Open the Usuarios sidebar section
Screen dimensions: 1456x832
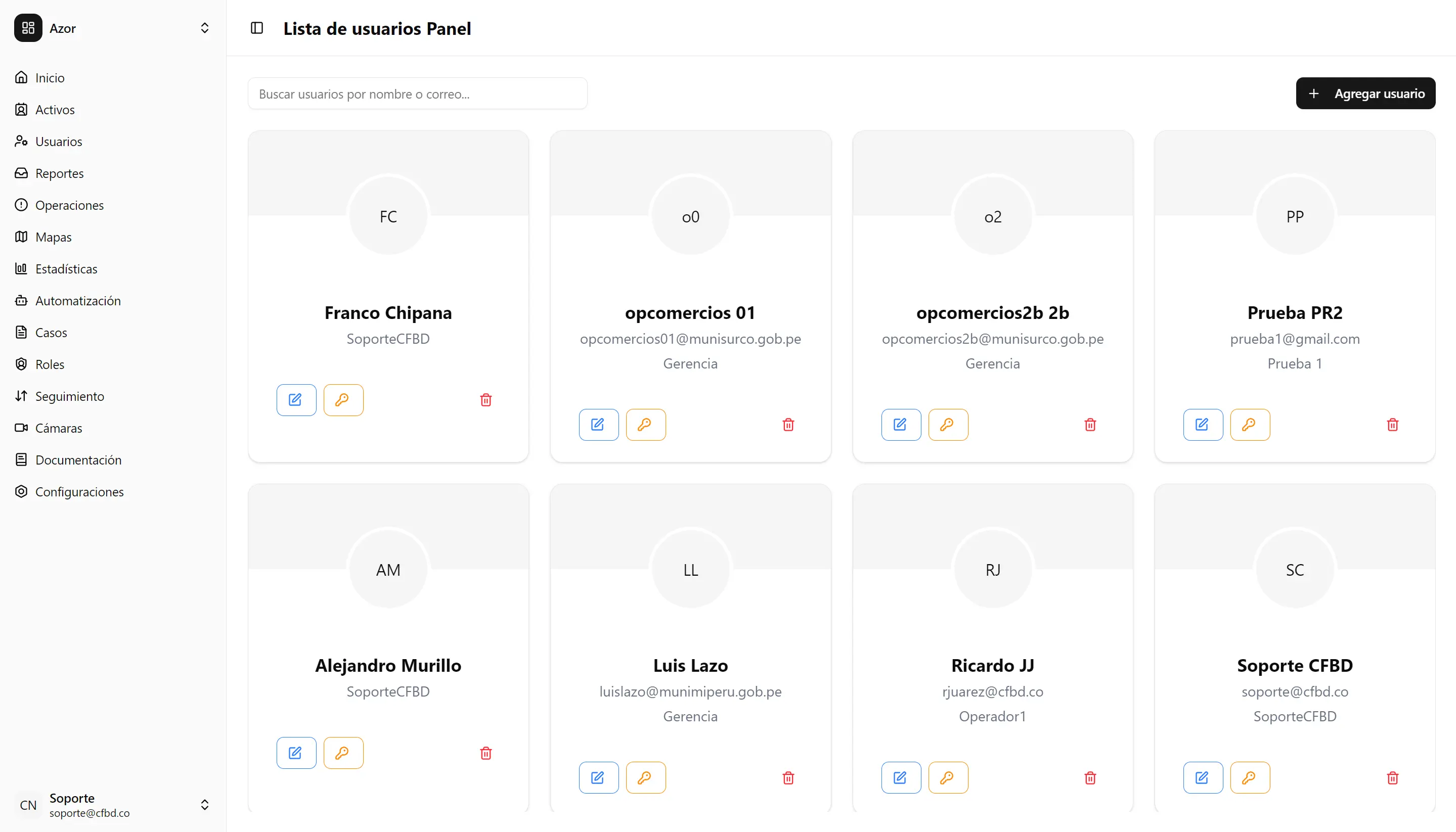(58, 142)
